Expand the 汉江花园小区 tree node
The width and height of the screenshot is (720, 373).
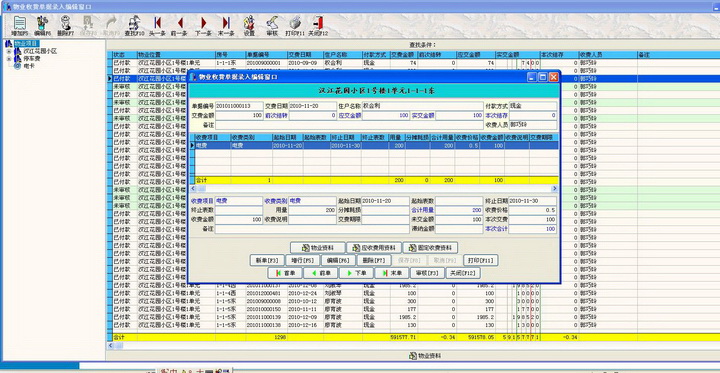point(8,51)
